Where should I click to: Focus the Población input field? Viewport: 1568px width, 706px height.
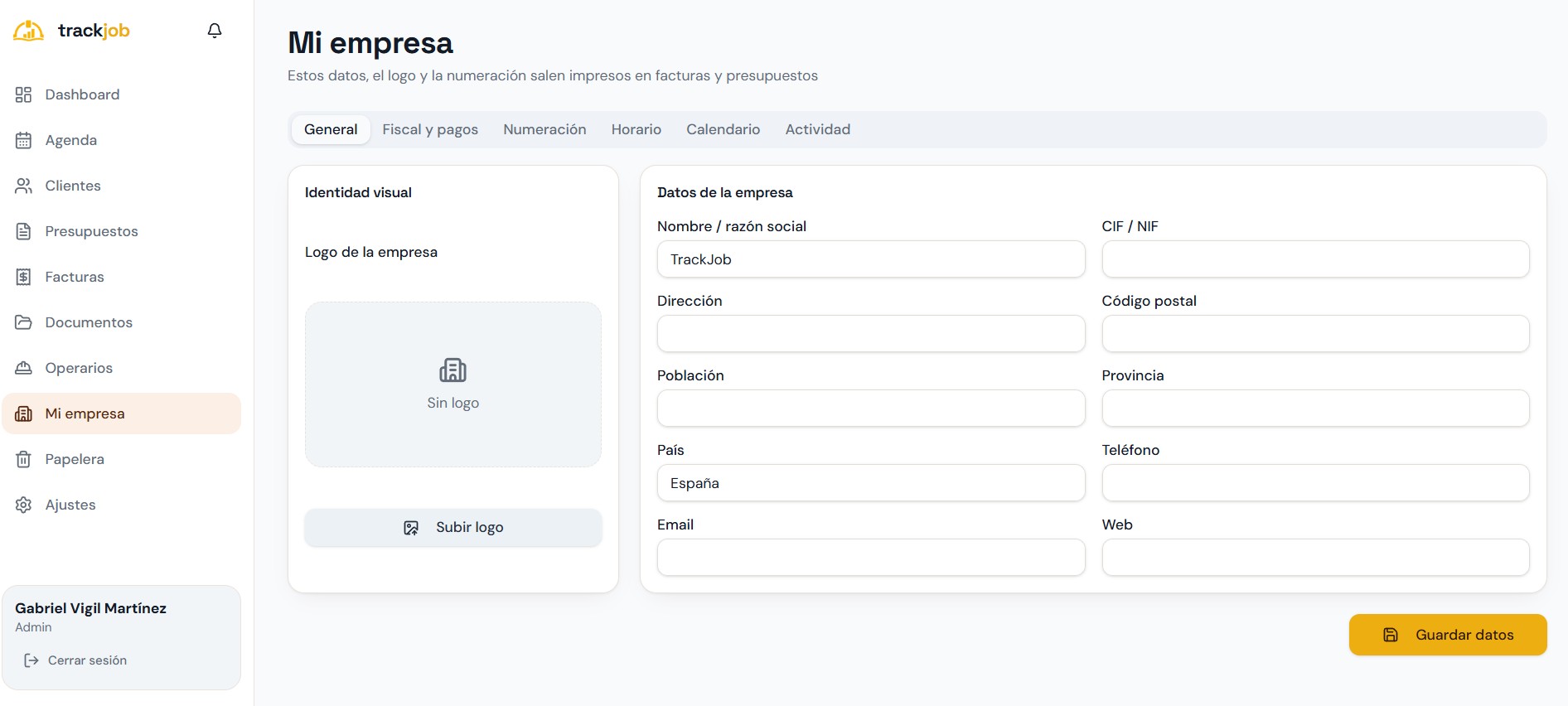pyautogui.click(x=871, y=409)
